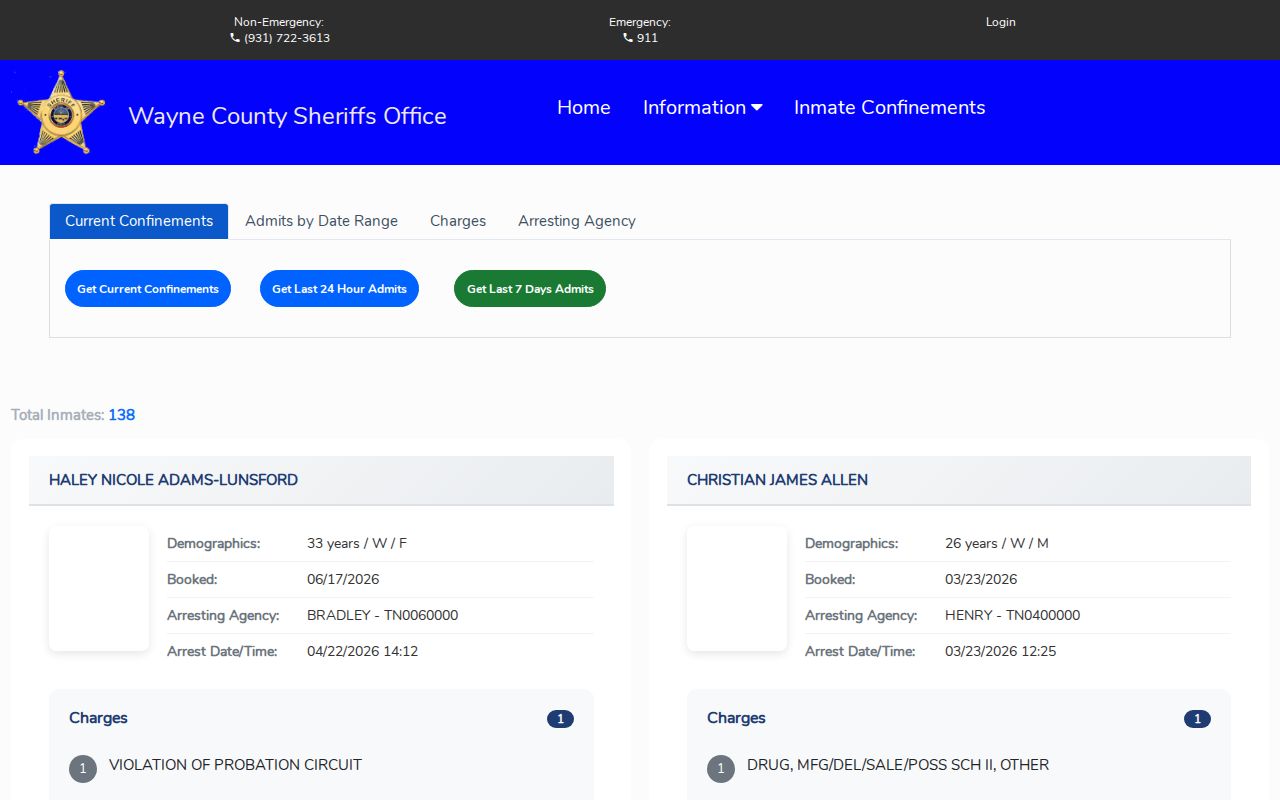Click the non-emergency phone icon
Viewport: 1280px width, 800px height.
(235, 38)
